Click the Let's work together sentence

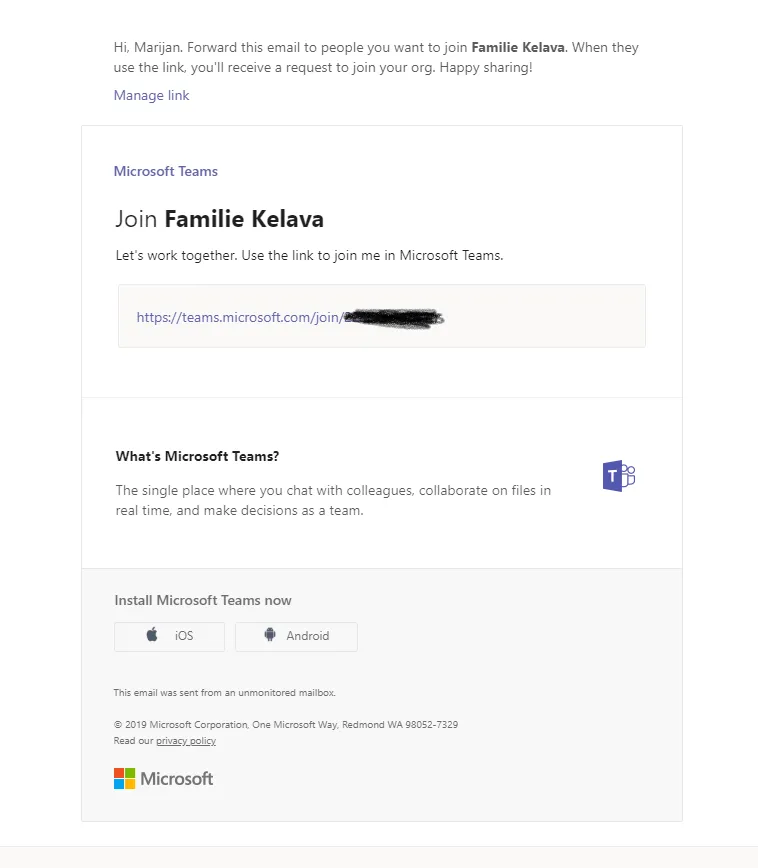pyautogui.click(x=309, y=255)
